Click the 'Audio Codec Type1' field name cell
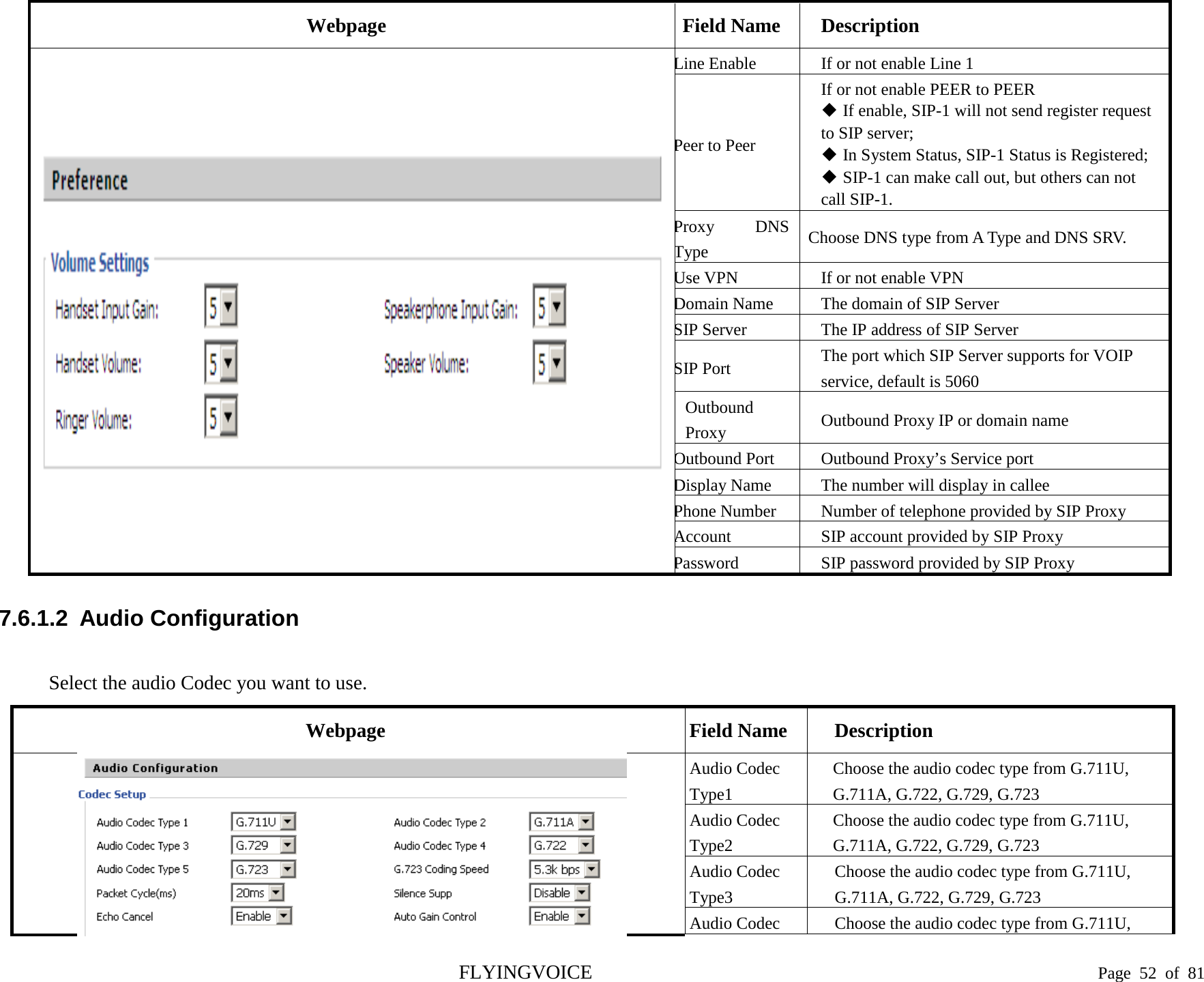 [x=746, y=780]
